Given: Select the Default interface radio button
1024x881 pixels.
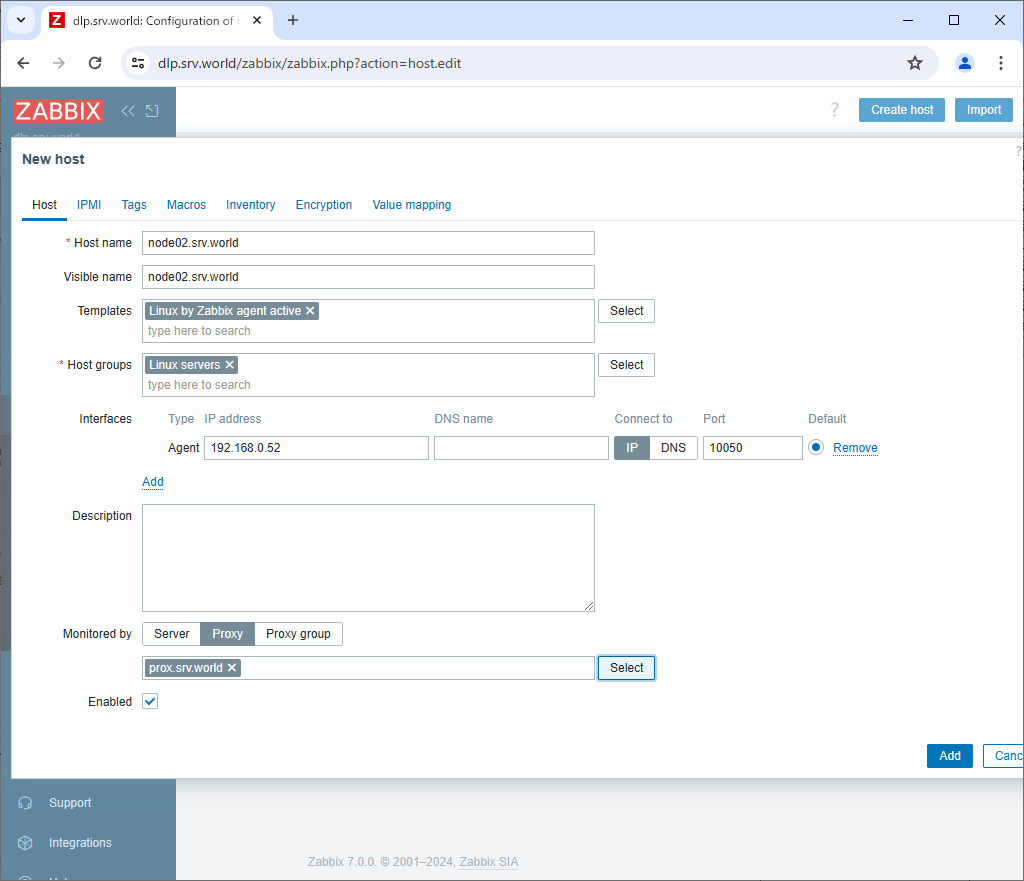Looking at the screenshot, I should 816,448.
